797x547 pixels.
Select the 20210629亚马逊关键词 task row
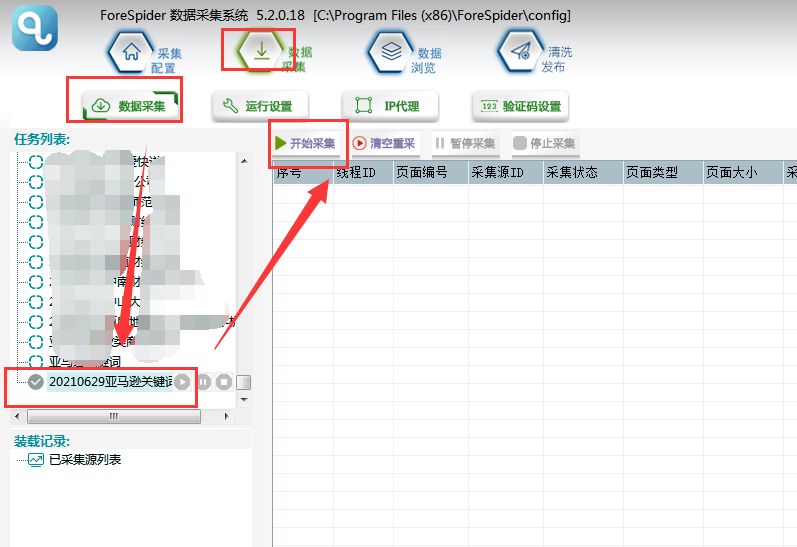pyautogui.click(x=110, y=382)
